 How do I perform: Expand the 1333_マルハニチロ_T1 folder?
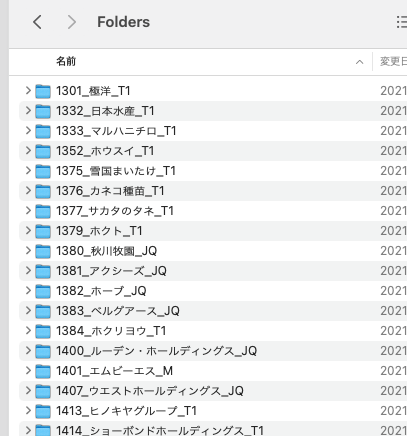(x=28, y=130)
